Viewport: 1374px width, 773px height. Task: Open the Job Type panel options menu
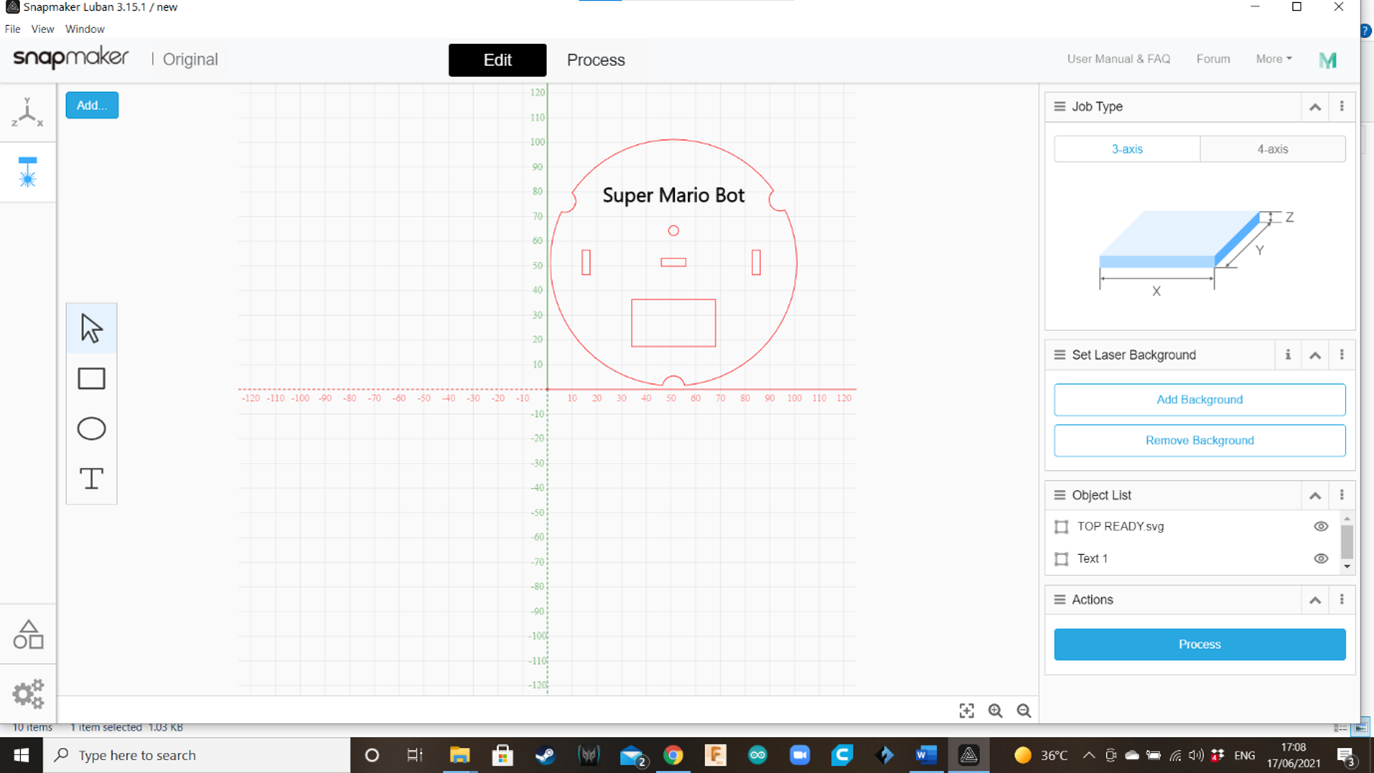click(x=1342, y=106)
